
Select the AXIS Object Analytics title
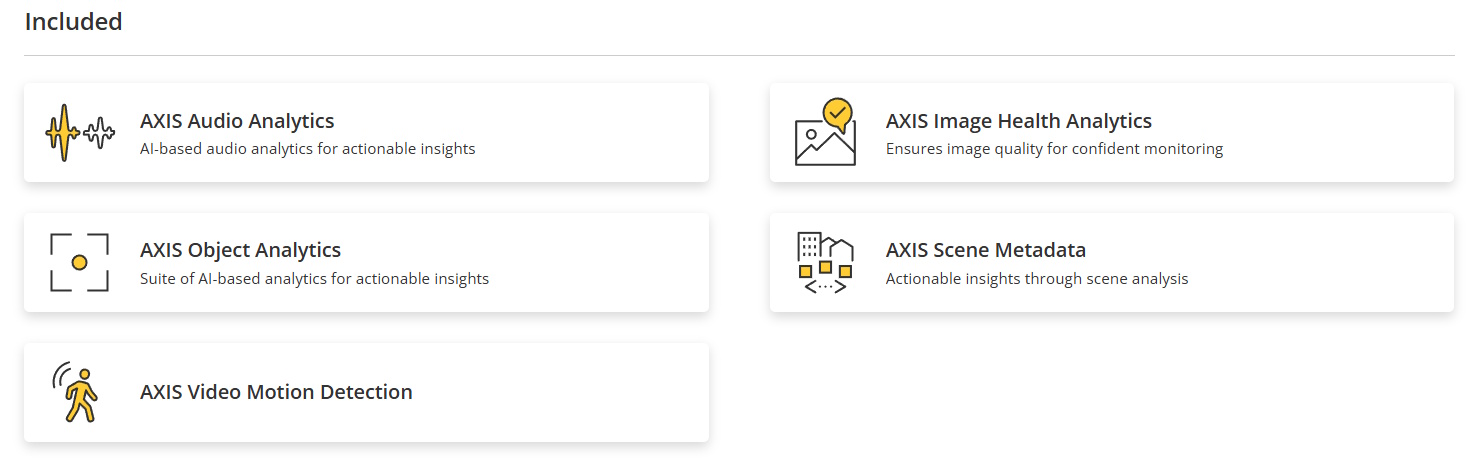tap(240, 250)
